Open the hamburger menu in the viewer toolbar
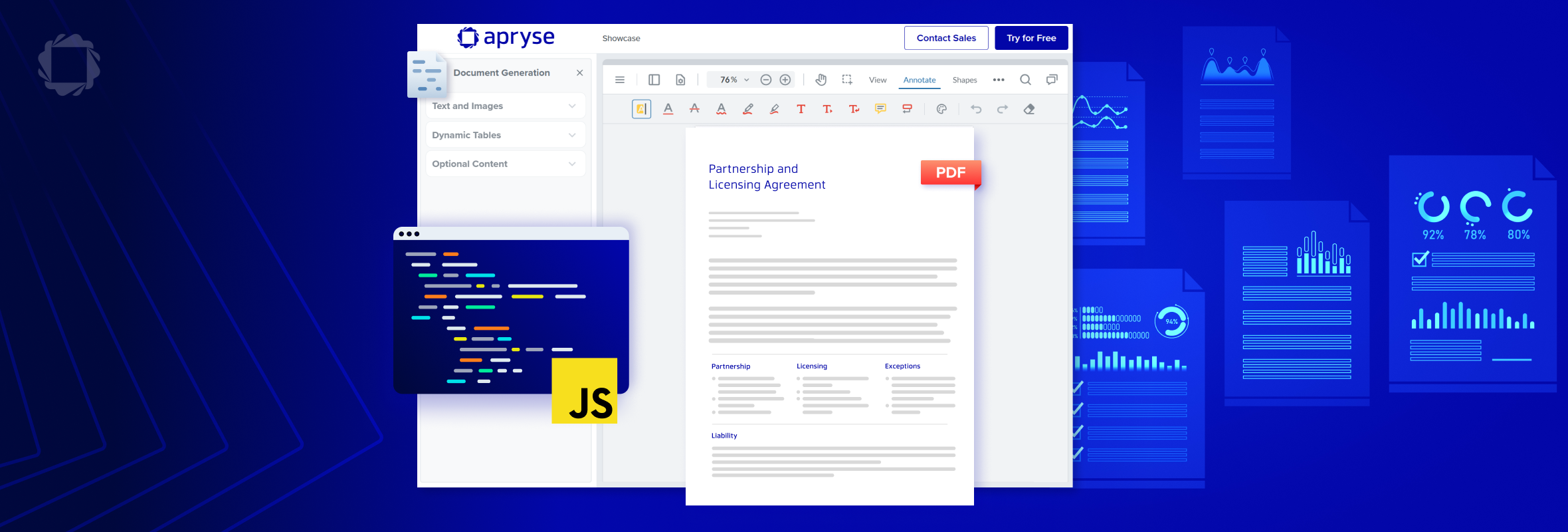This screenshot has height=532, width=1568. pyautogui.click(x=620, y=80)
